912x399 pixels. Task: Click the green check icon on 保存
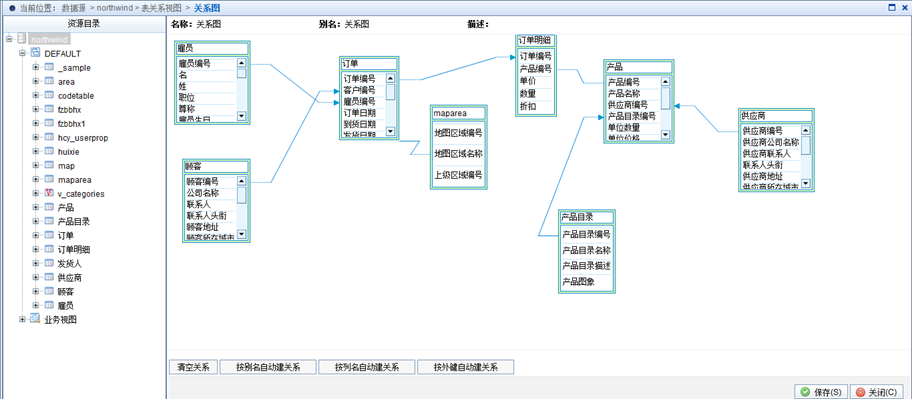pyautogui.click(x=805, y=392)
